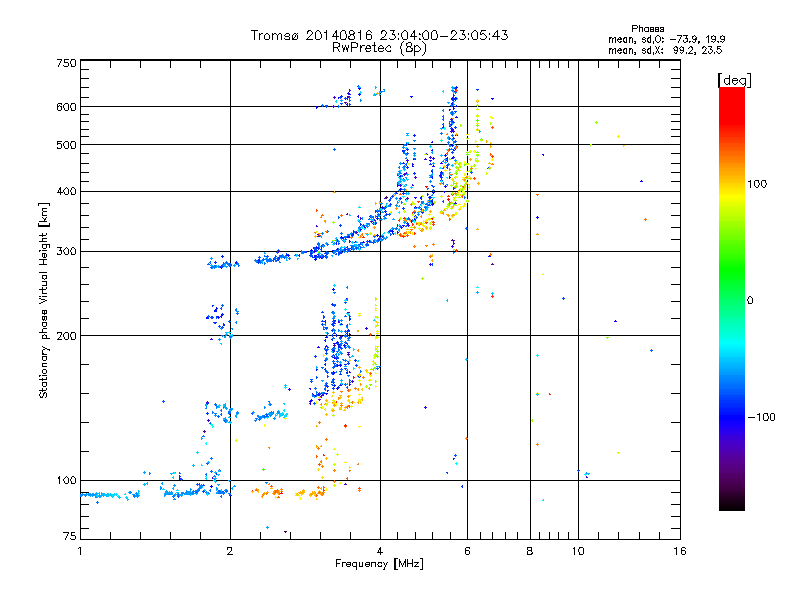
Task: Click the y-axis "400" tick label
Action: pos(66,192)
